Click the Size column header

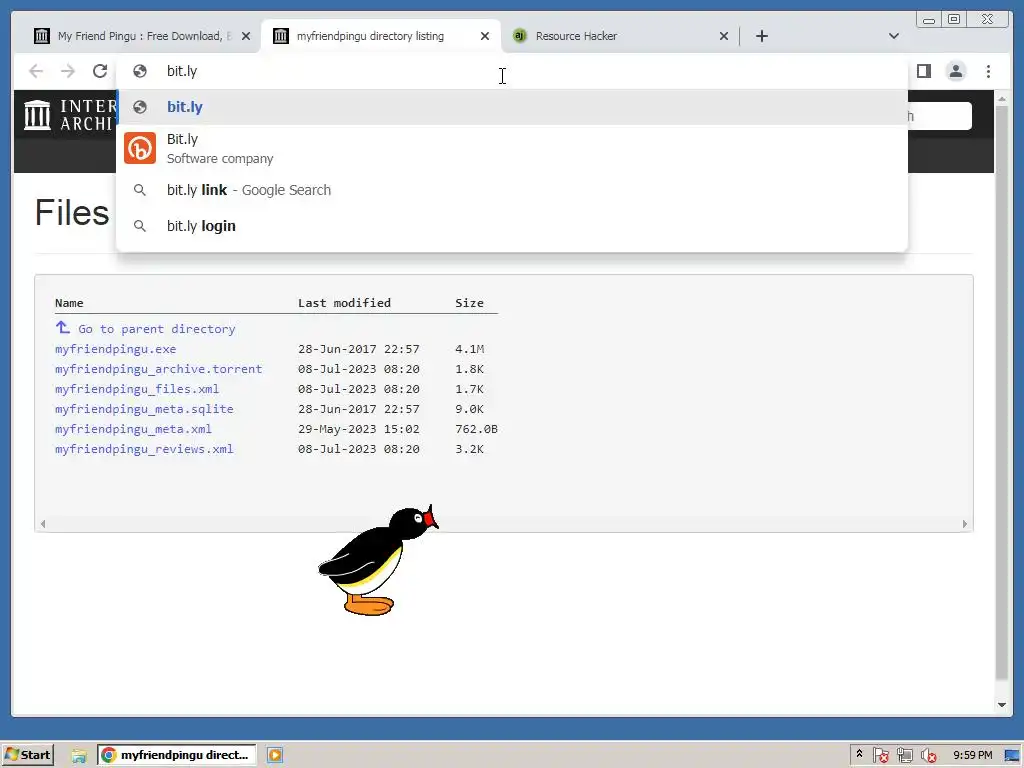click(470, 303)
